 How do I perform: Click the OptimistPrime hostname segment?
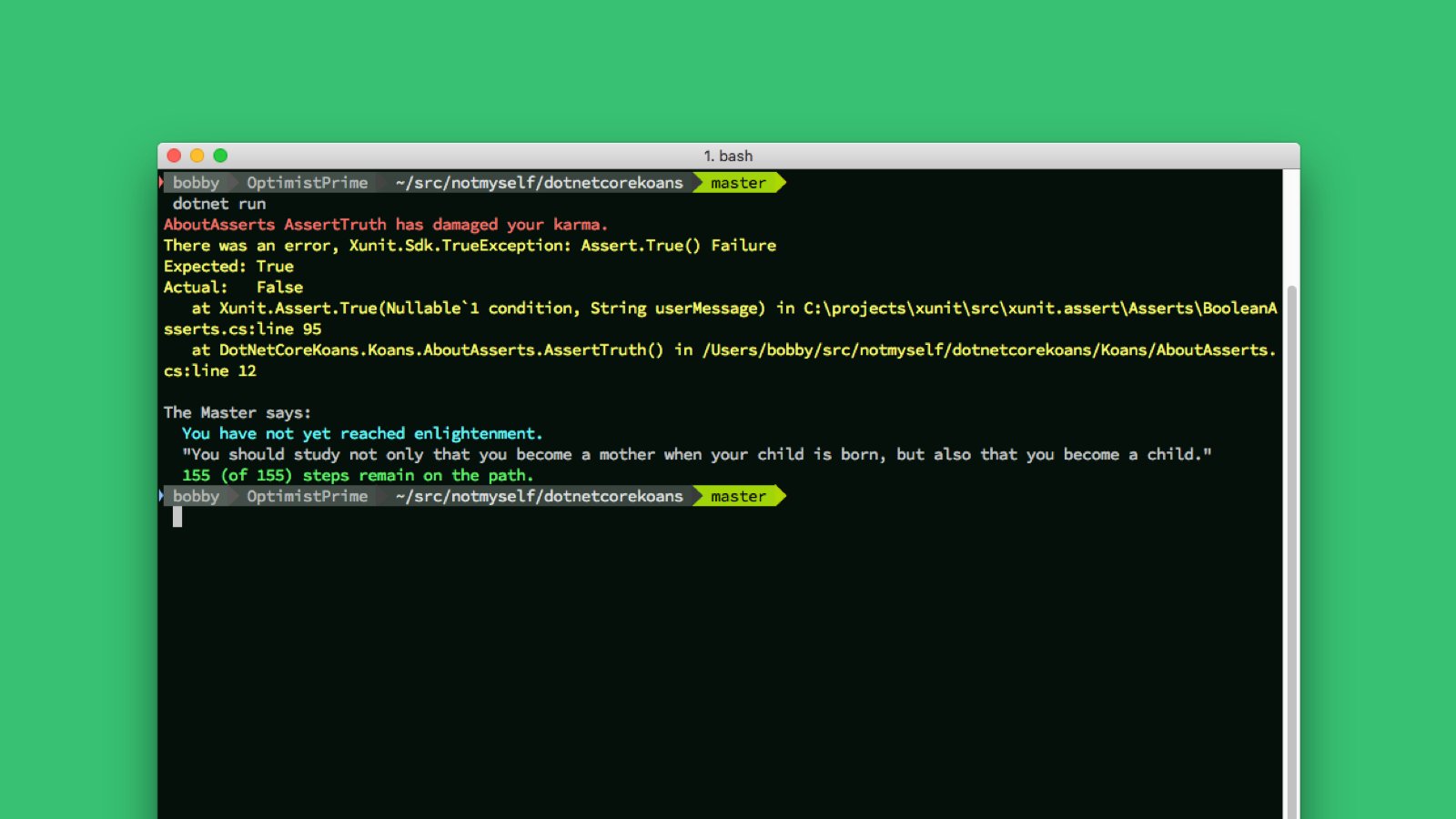tap(307, 183)
